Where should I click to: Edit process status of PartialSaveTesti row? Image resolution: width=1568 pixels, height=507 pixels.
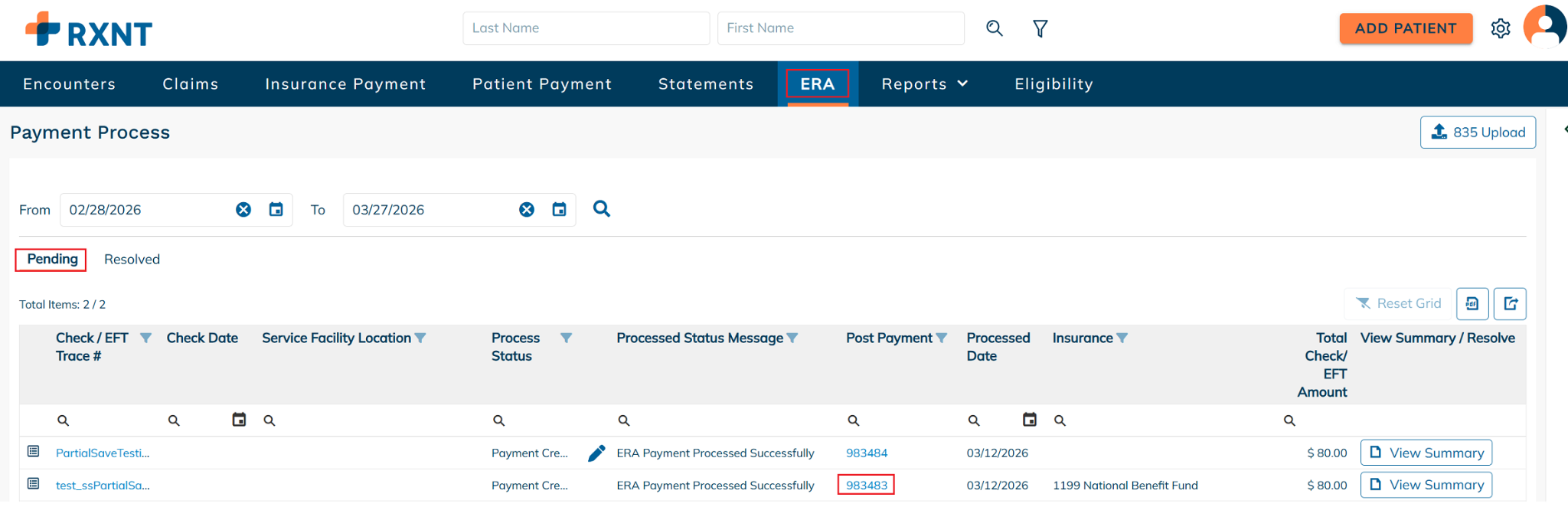(596, 453)
